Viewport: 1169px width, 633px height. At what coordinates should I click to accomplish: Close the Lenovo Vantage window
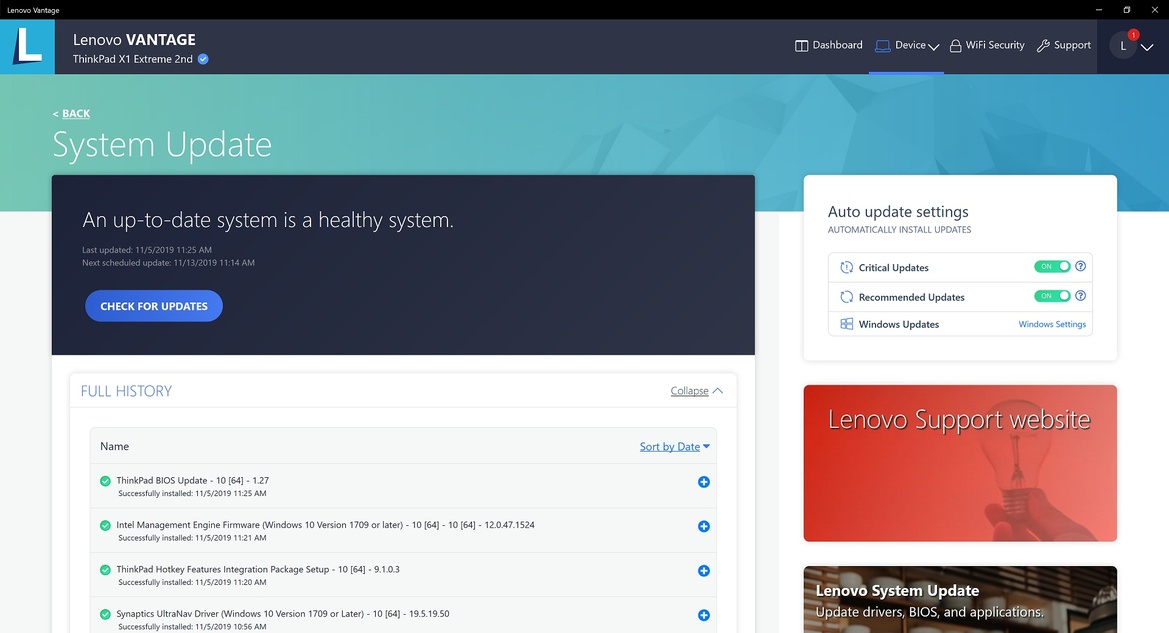point(1154,10)
